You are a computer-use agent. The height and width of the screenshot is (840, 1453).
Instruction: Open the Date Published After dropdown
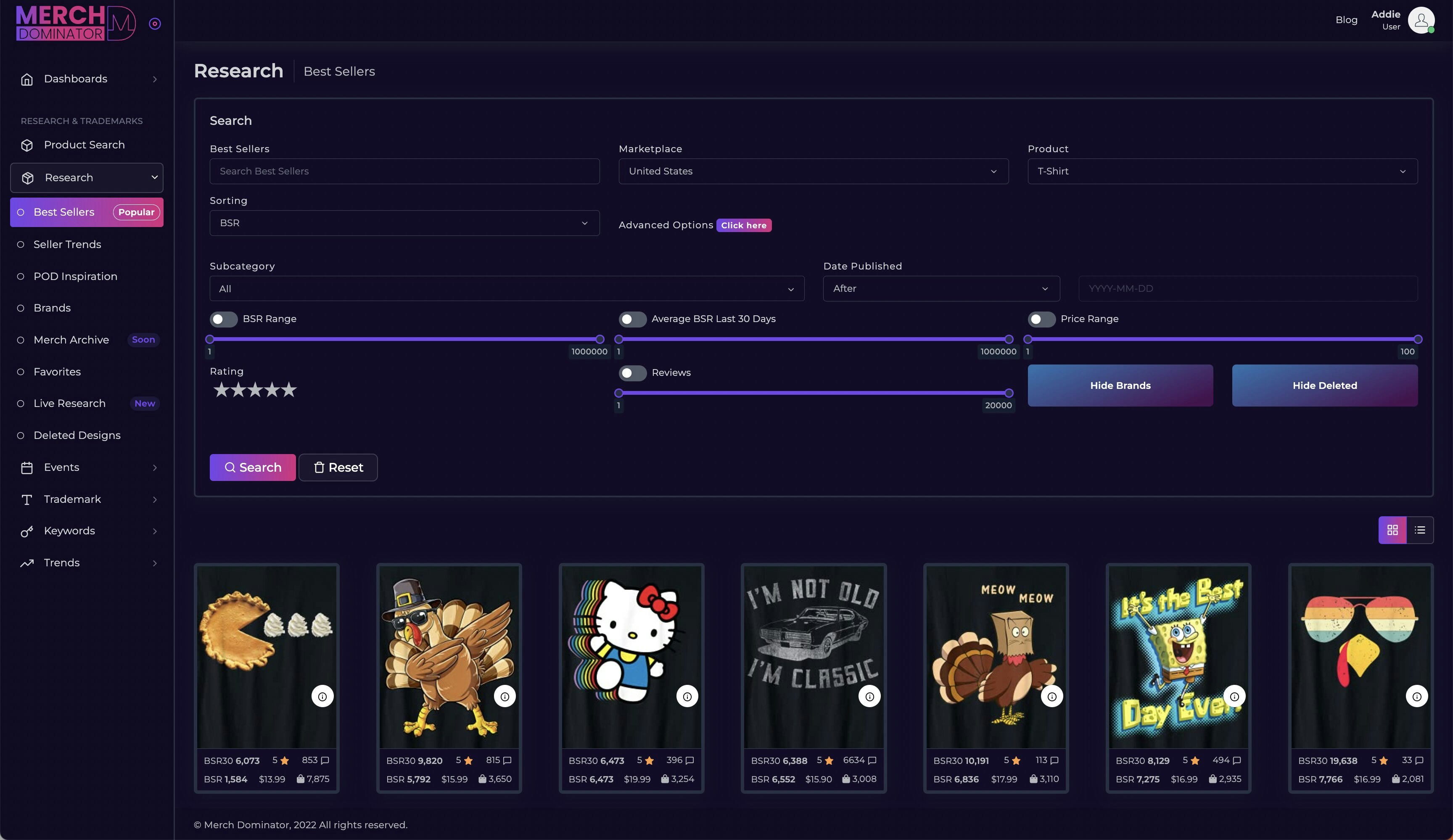tap(941, 288)
